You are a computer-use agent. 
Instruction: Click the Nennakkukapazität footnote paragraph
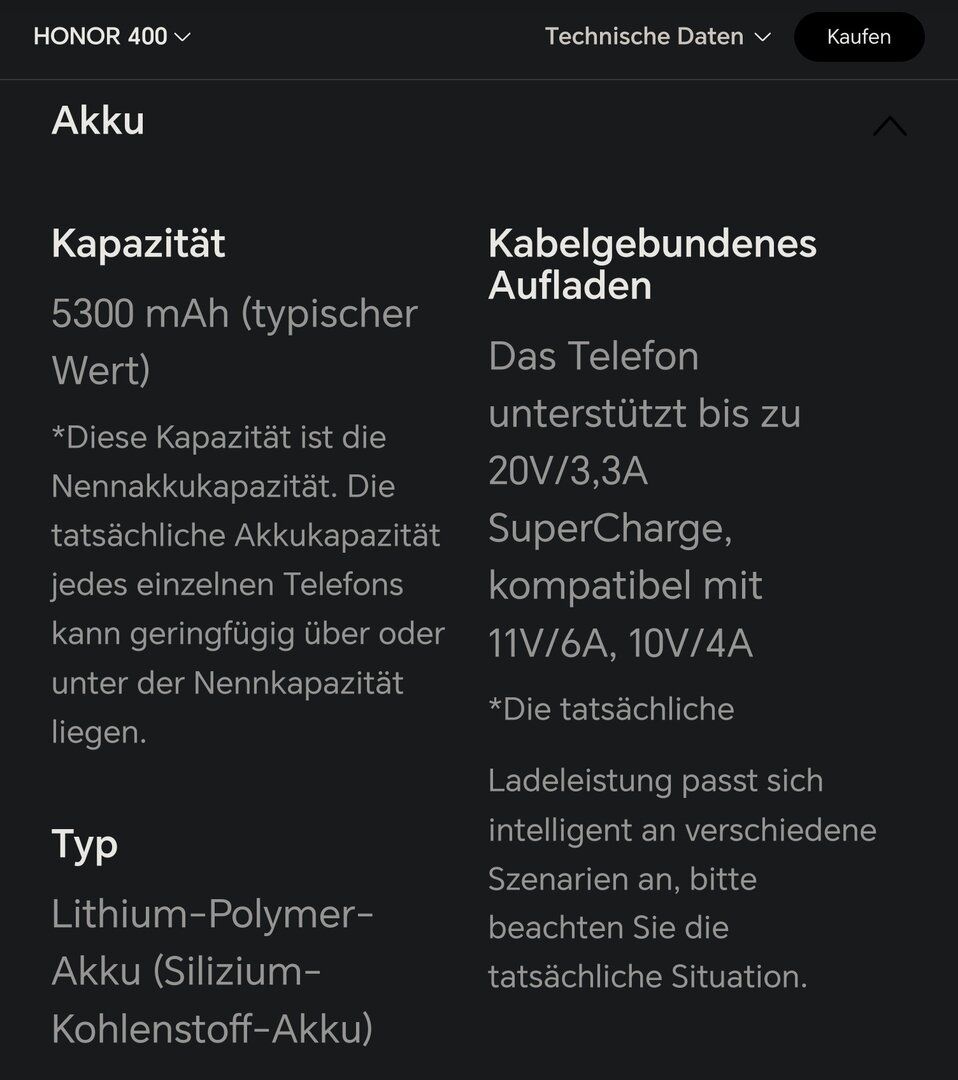coord(247,584)
